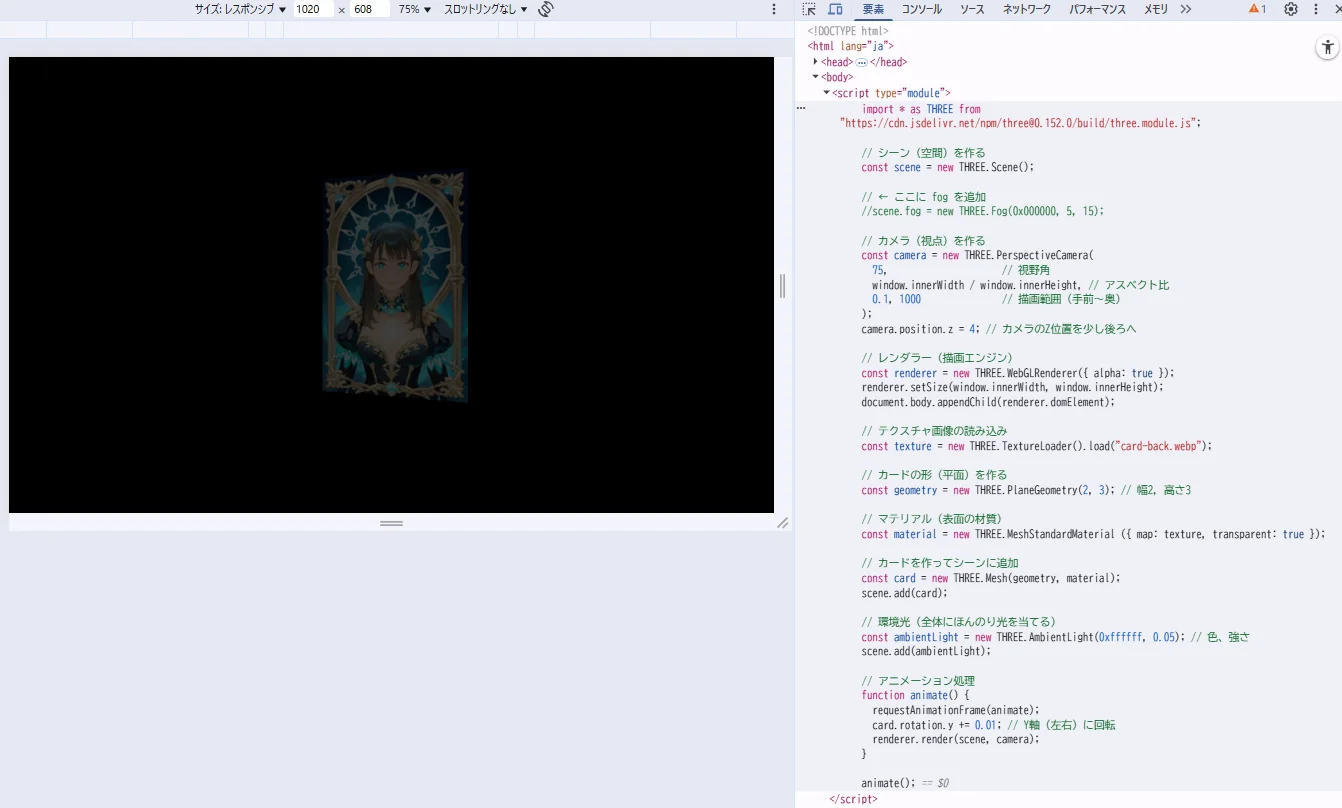The image size is (1342, 808).
Task: Collapse the script type module node
Action: pyautogui.click(x=826, y=93)
